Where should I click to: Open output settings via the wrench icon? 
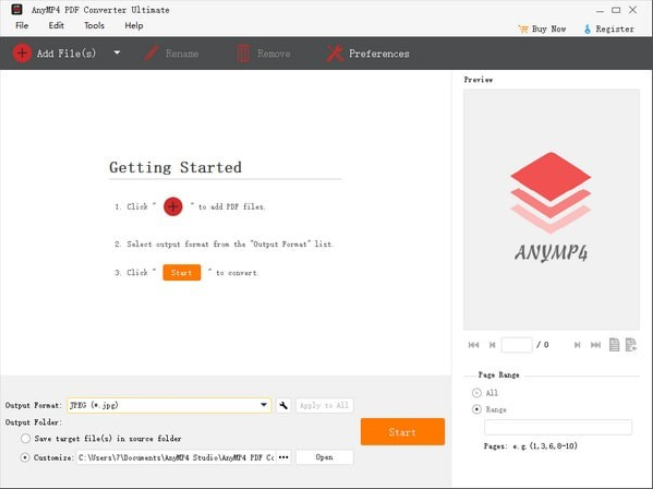click(x=283, y=405)
